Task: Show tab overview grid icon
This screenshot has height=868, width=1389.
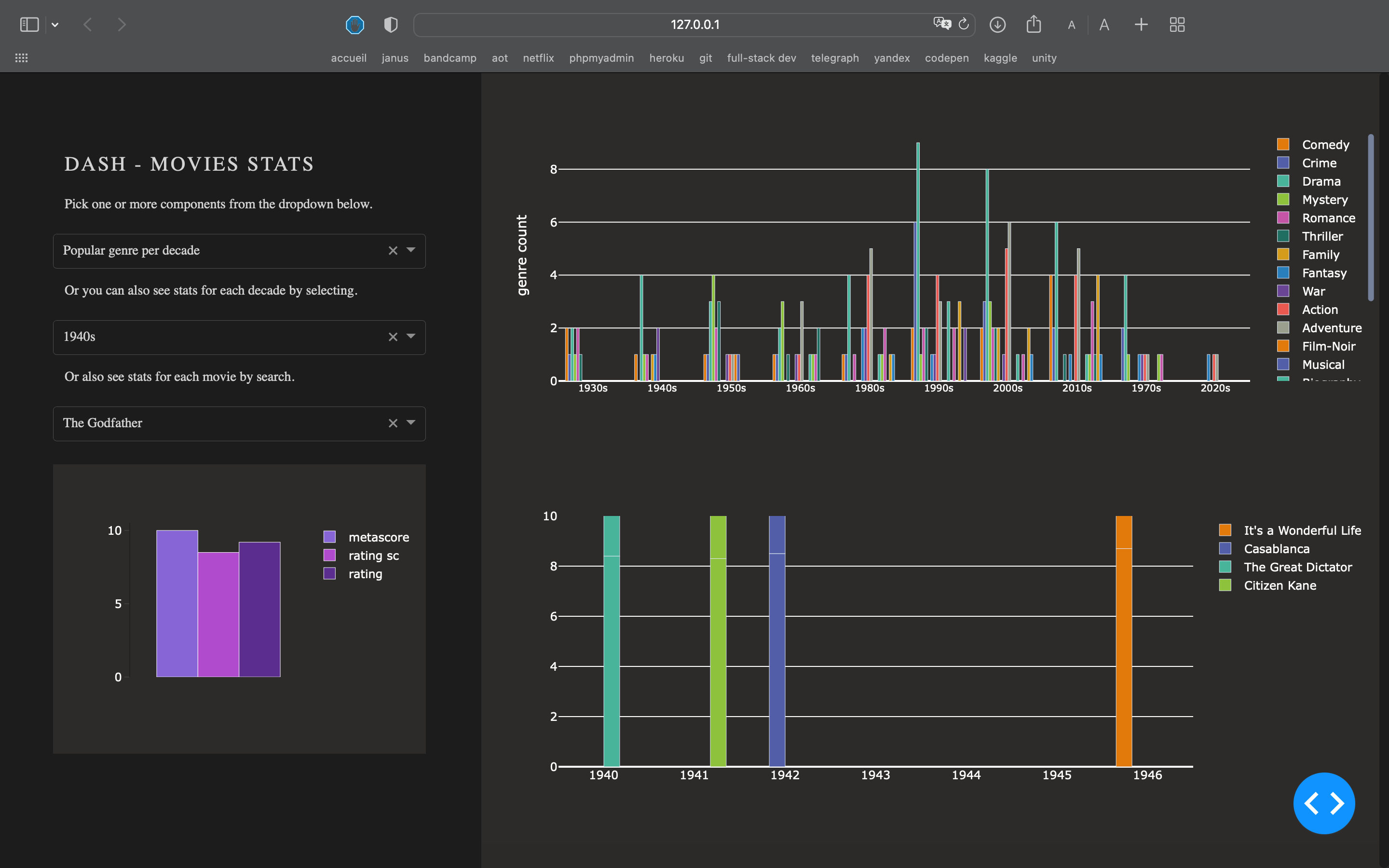Action: point(1177,25)
